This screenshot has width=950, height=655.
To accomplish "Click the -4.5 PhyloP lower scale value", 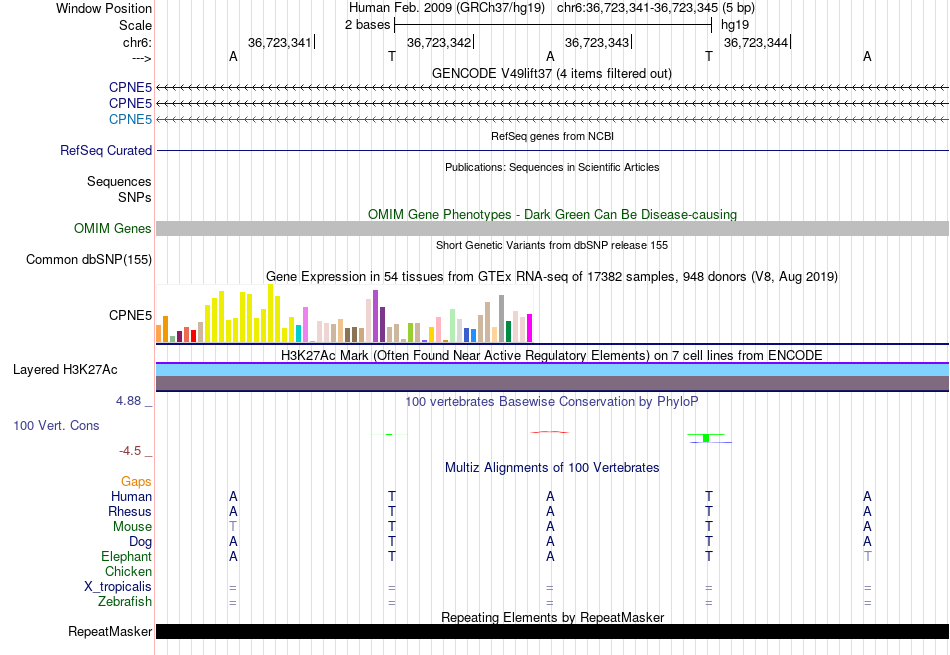I will click(x=130, y=451).
